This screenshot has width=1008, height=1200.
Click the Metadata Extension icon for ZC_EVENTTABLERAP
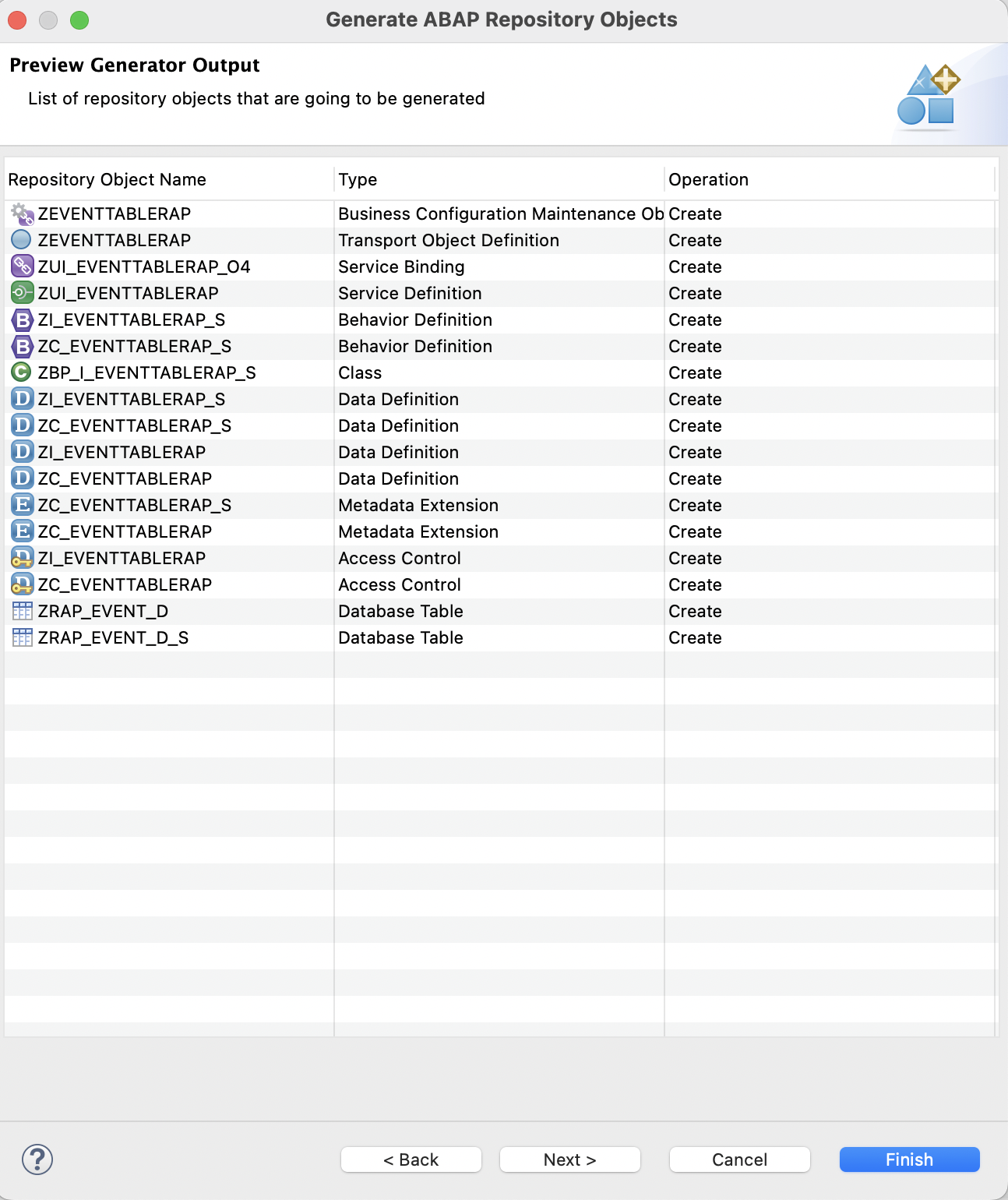point(23,531)
